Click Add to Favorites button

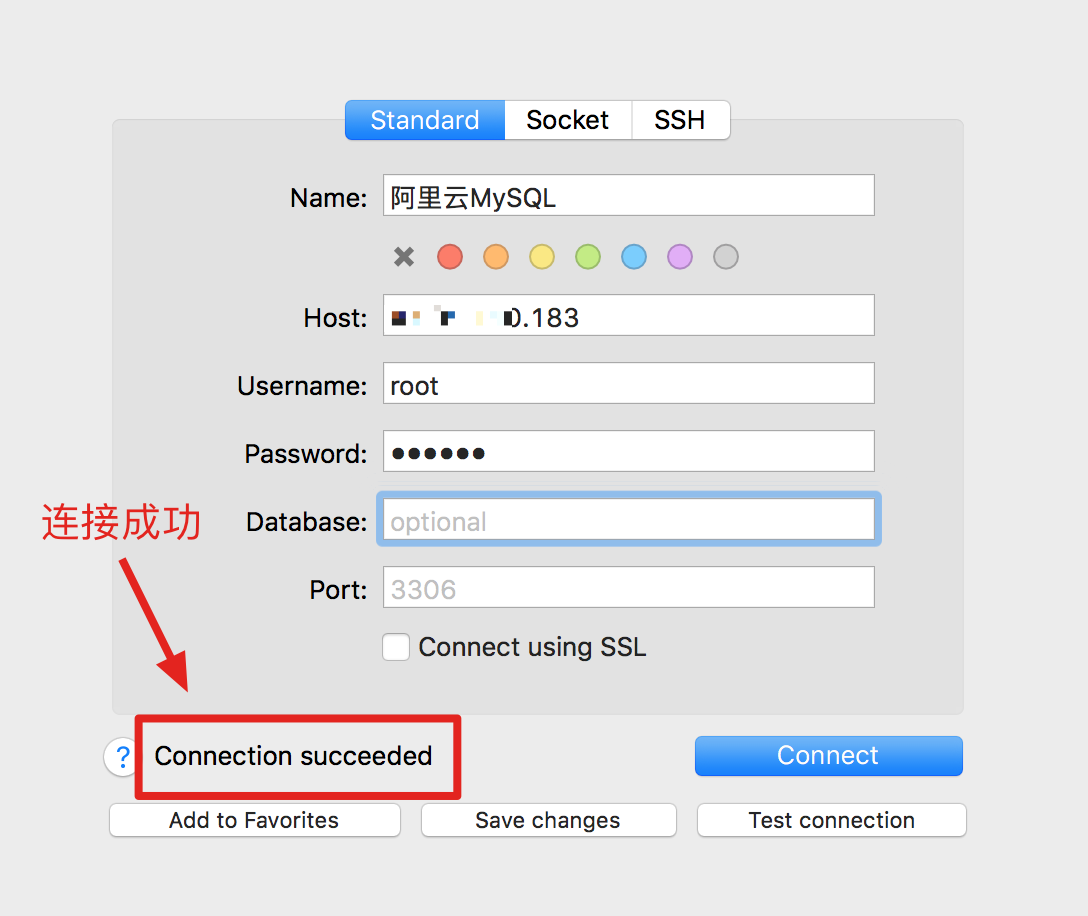point(255,820)
